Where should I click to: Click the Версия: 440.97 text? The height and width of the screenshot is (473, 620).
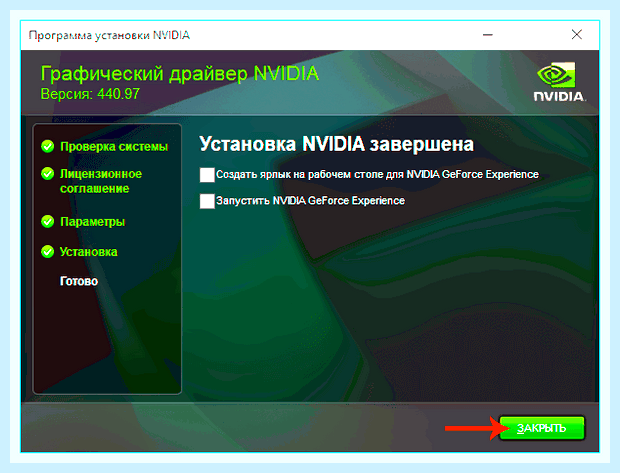(90, 94)
